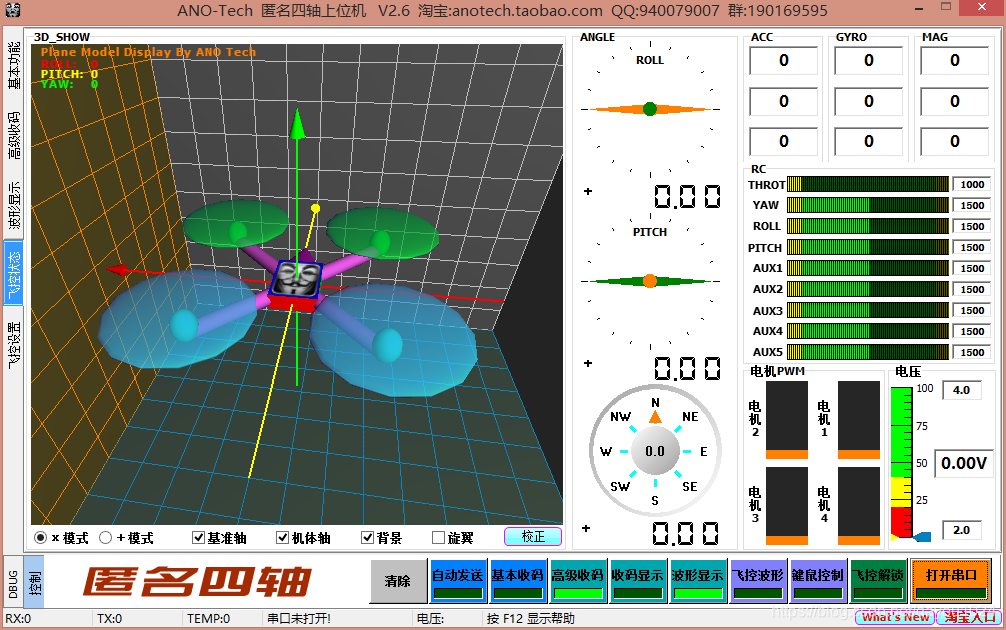Click the red axis arrow tip
1006x630 pixels.
(x=117, y=270)
